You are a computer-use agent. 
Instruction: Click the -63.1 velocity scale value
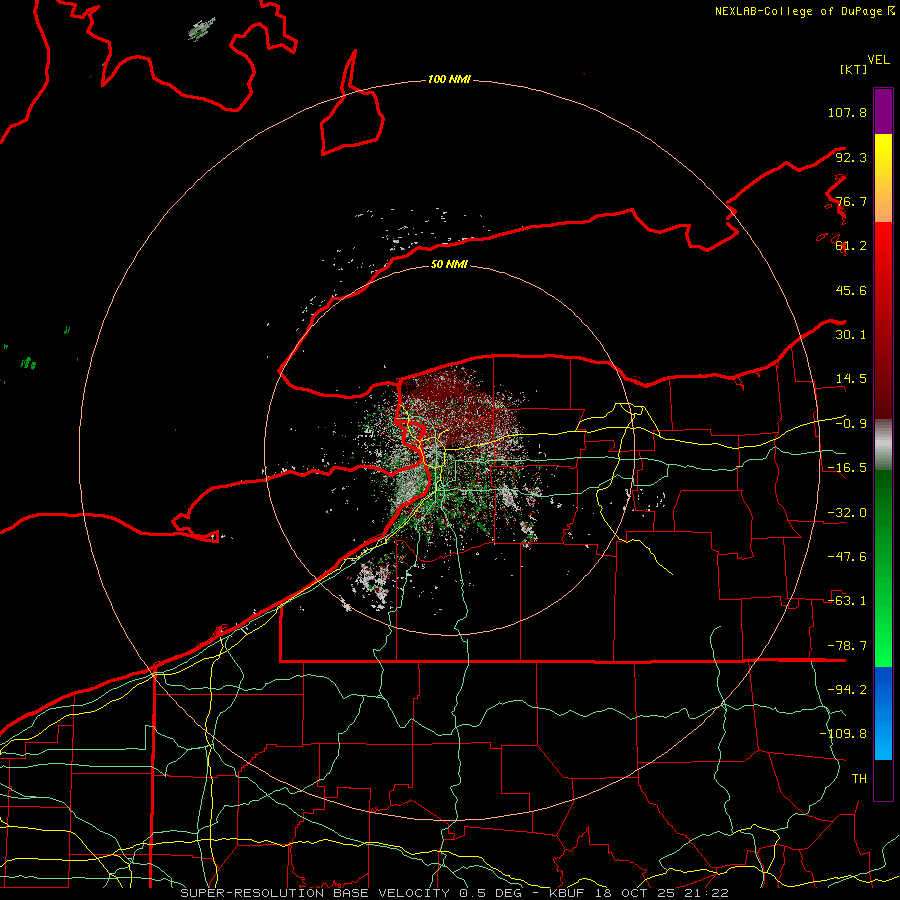pyautogui.click(x=847, y=601)
